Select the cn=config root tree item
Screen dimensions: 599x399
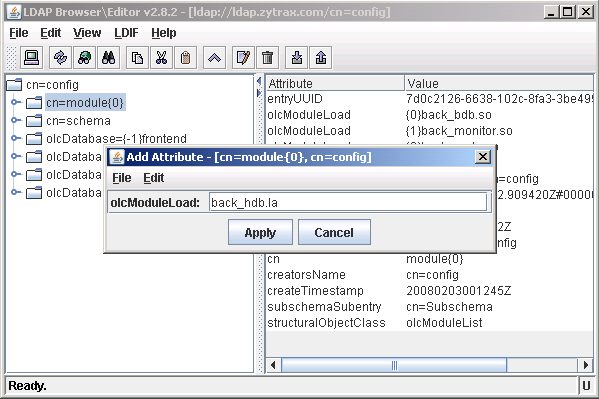coord(52,84)
